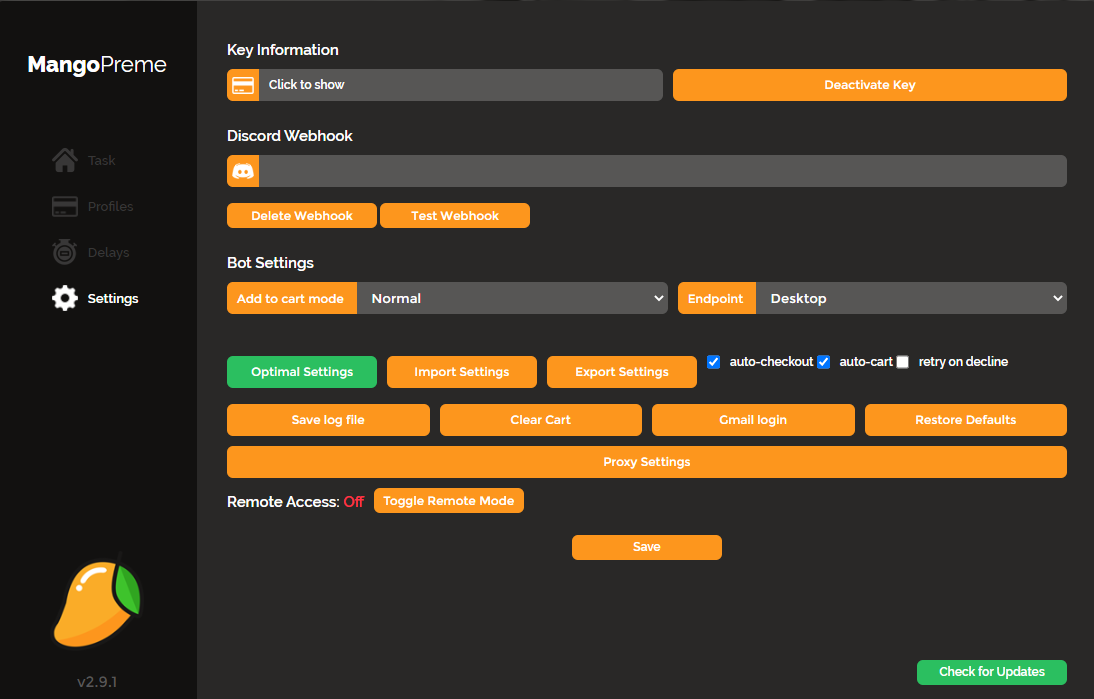Click the green Optimal Settings button

click(x=302, y=372)
